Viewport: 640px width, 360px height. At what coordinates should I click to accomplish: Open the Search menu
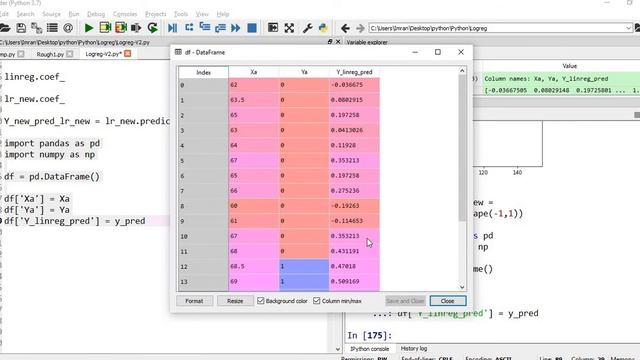(25, 14)
